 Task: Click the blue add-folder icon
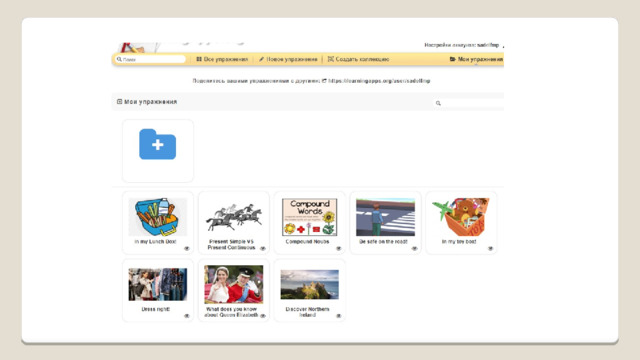[x=158, y=144]
